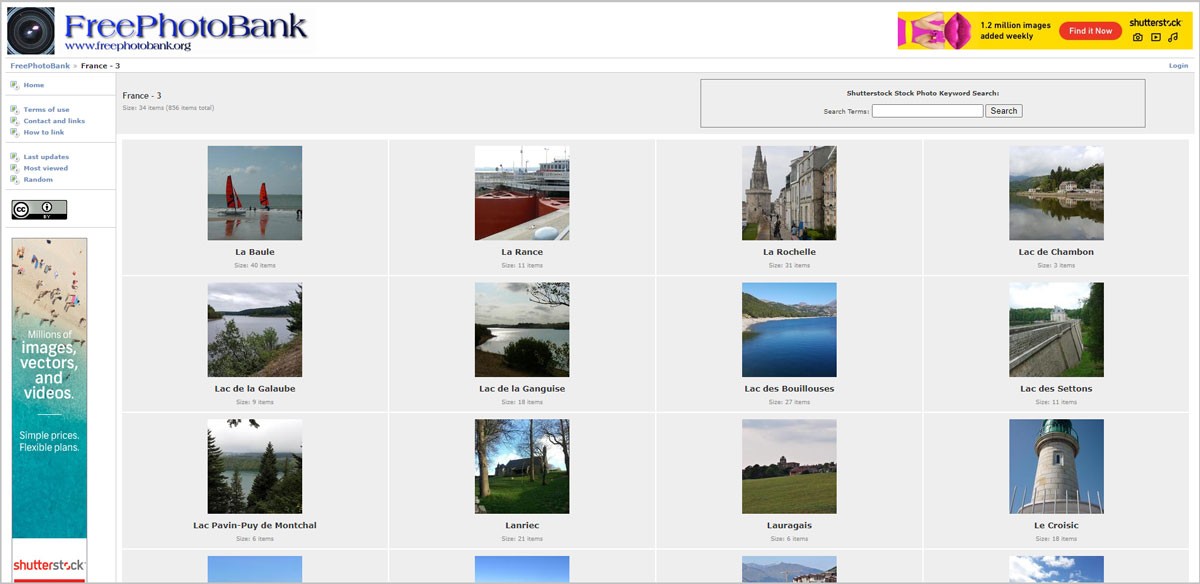Click the Find it Now banner button
Viewport: 1200px width, 584px height.
[x=1090, y=31]
